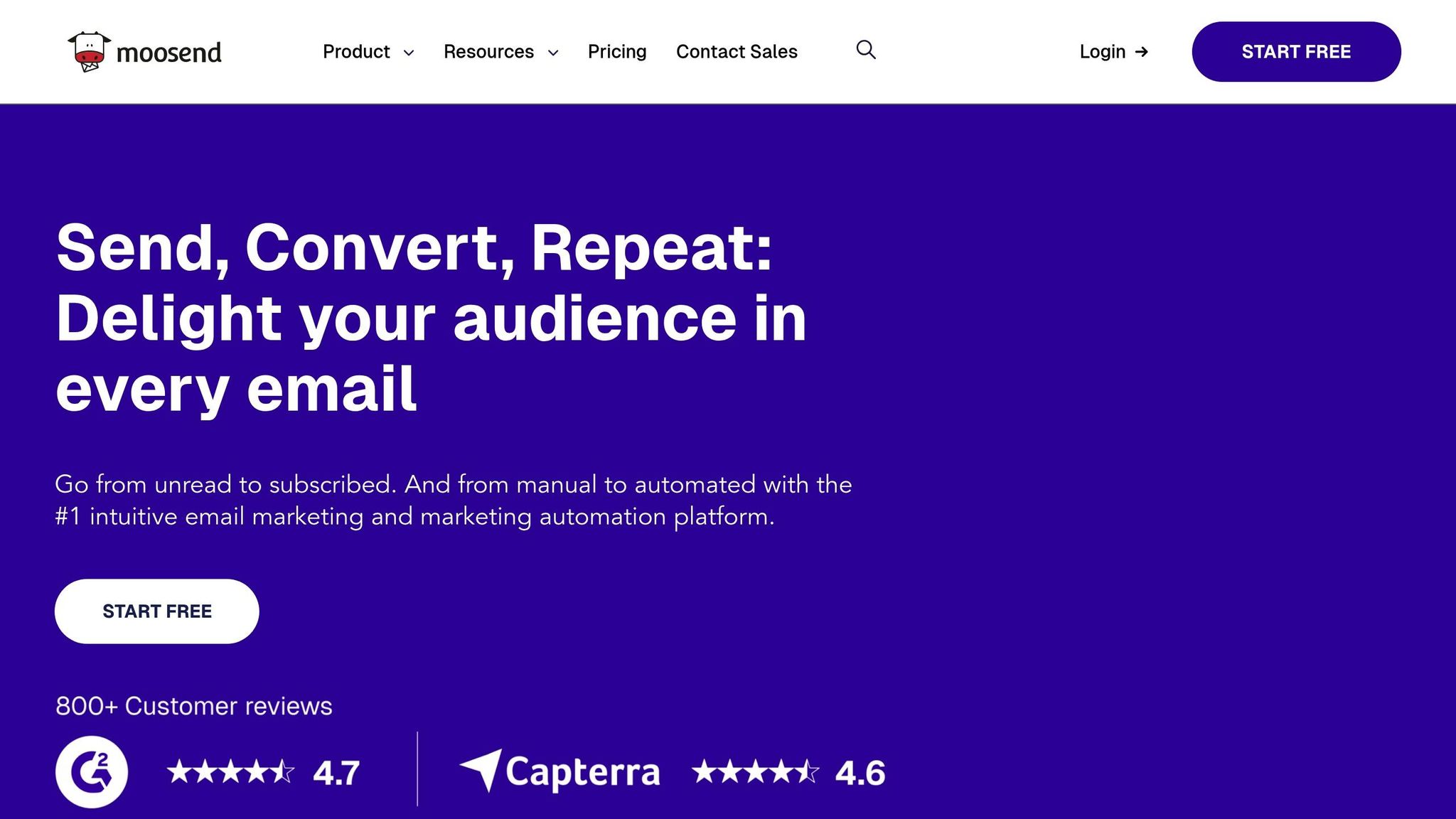Viewport: 1456px width, 819px height.
Task: Expand the Product menu chevron
Action: point(409,53)
